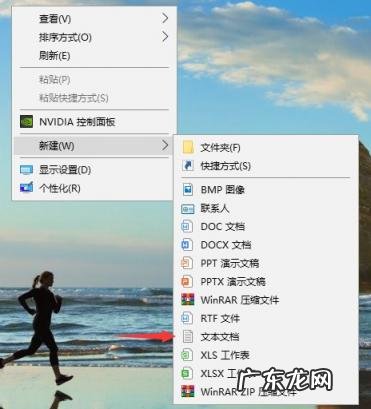Click the XLSX worksheet icon
This screenshot has height=409, width=371.
point(187,373)
